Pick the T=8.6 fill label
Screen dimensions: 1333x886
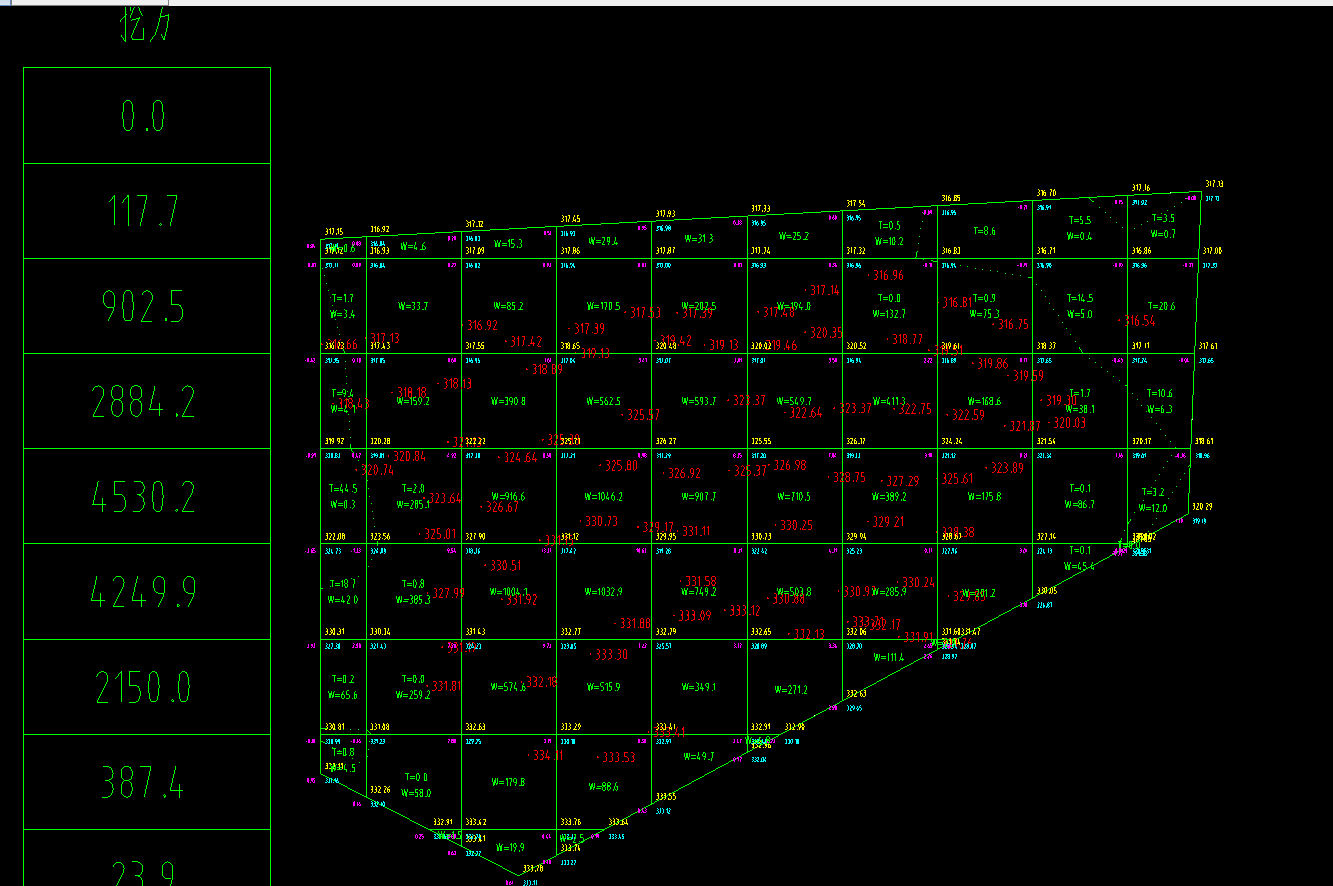tap(984, 231)
